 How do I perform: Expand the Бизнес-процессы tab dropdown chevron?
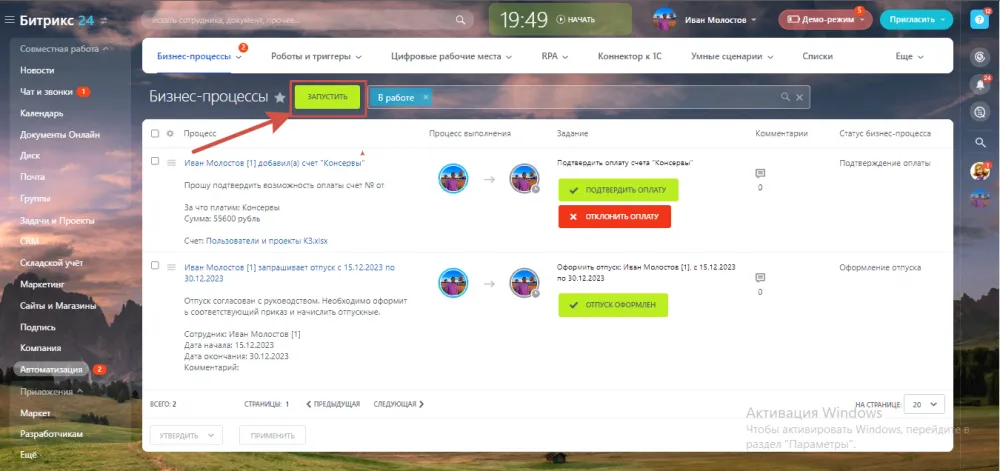(239, 57)
